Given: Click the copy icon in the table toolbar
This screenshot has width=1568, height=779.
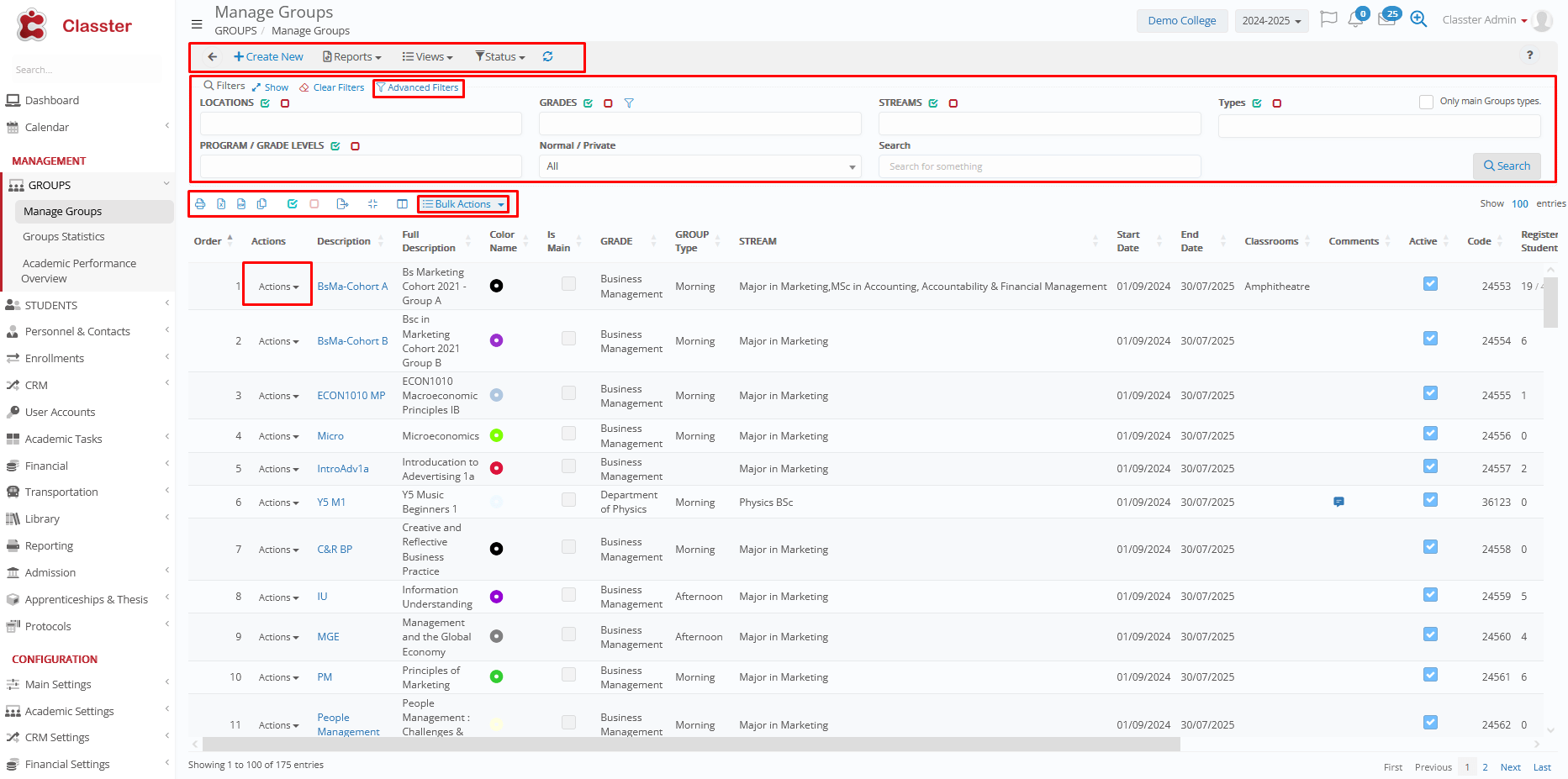Looking at the screenshot, I should click(x=262, y=204).
